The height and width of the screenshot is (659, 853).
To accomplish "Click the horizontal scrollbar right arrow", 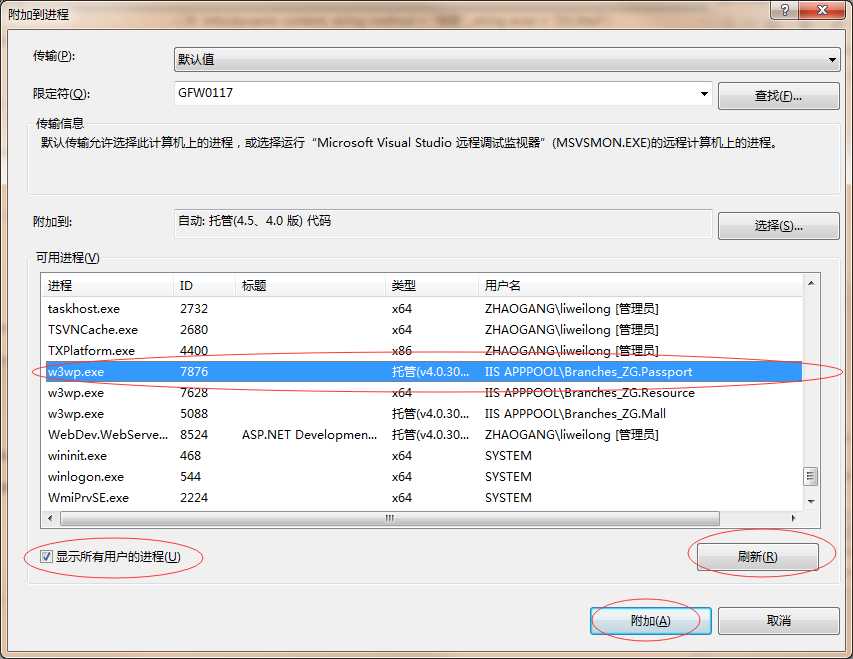I will point(793,518).
